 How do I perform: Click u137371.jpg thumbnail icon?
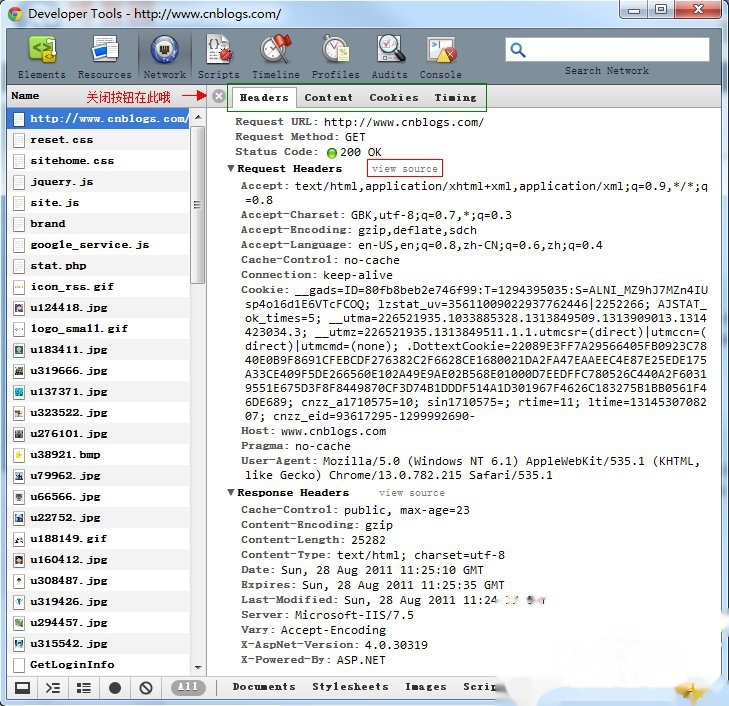coord(19,392)
